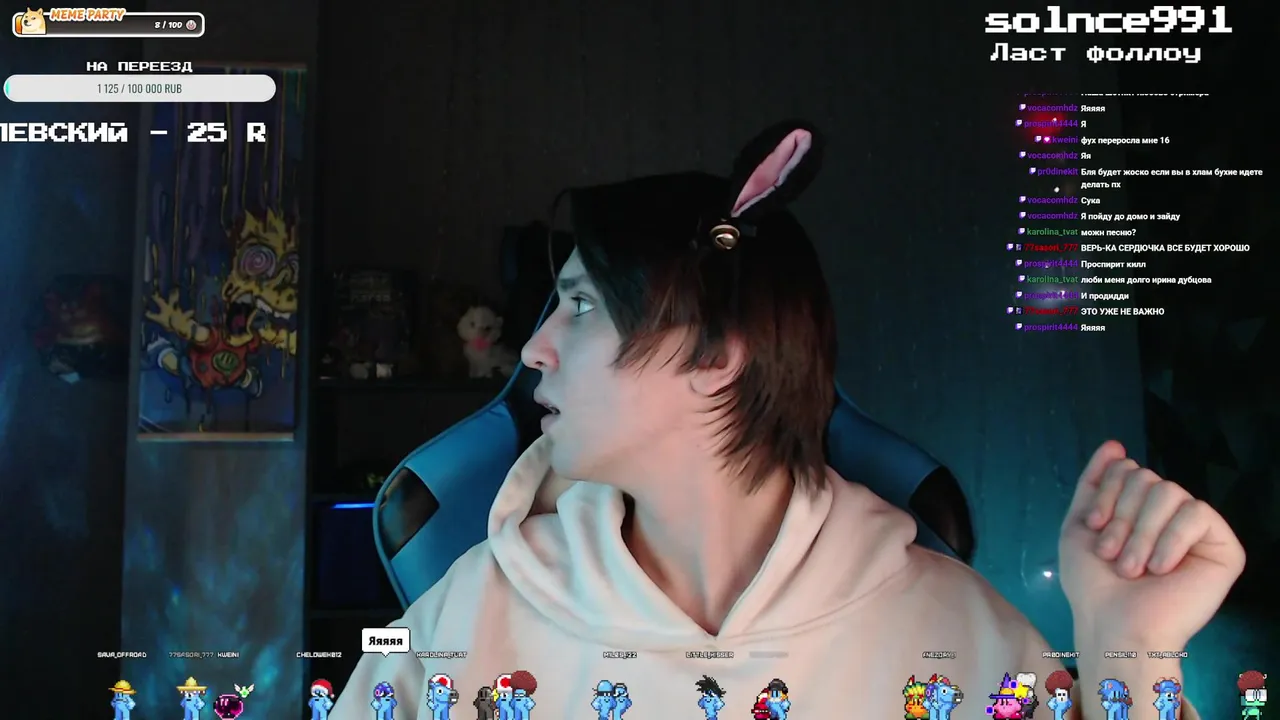Click the SAVA_OFFROAD name label
Screen dimensions: 1280x720
[x=122, y=655]
